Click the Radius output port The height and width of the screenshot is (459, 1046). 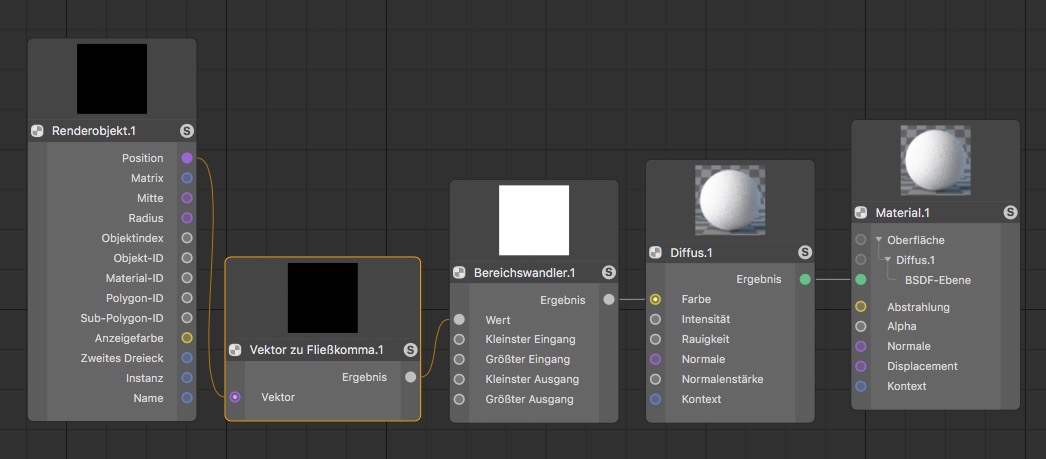(x=187, y=218)
